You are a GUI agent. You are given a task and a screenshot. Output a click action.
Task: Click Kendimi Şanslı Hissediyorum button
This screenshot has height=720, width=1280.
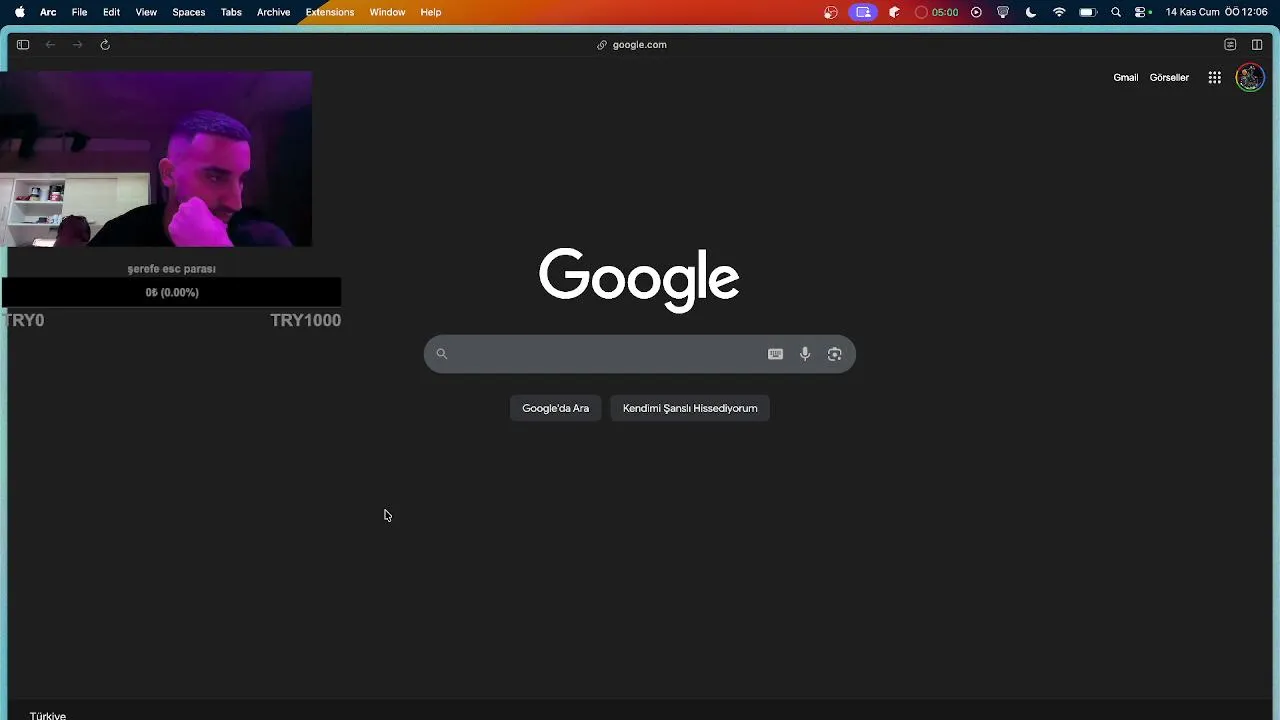(690, 408)
